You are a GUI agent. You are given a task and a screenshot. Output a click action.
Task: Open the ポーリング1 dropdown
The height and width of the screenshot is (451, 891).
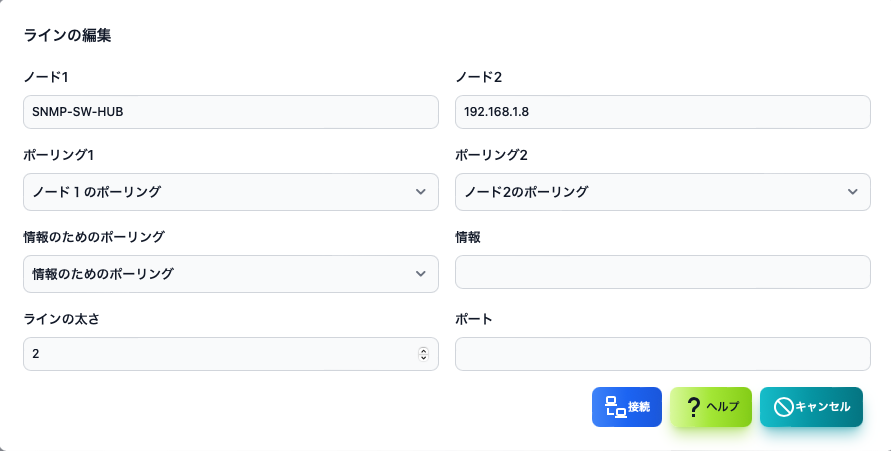[231, 192]
